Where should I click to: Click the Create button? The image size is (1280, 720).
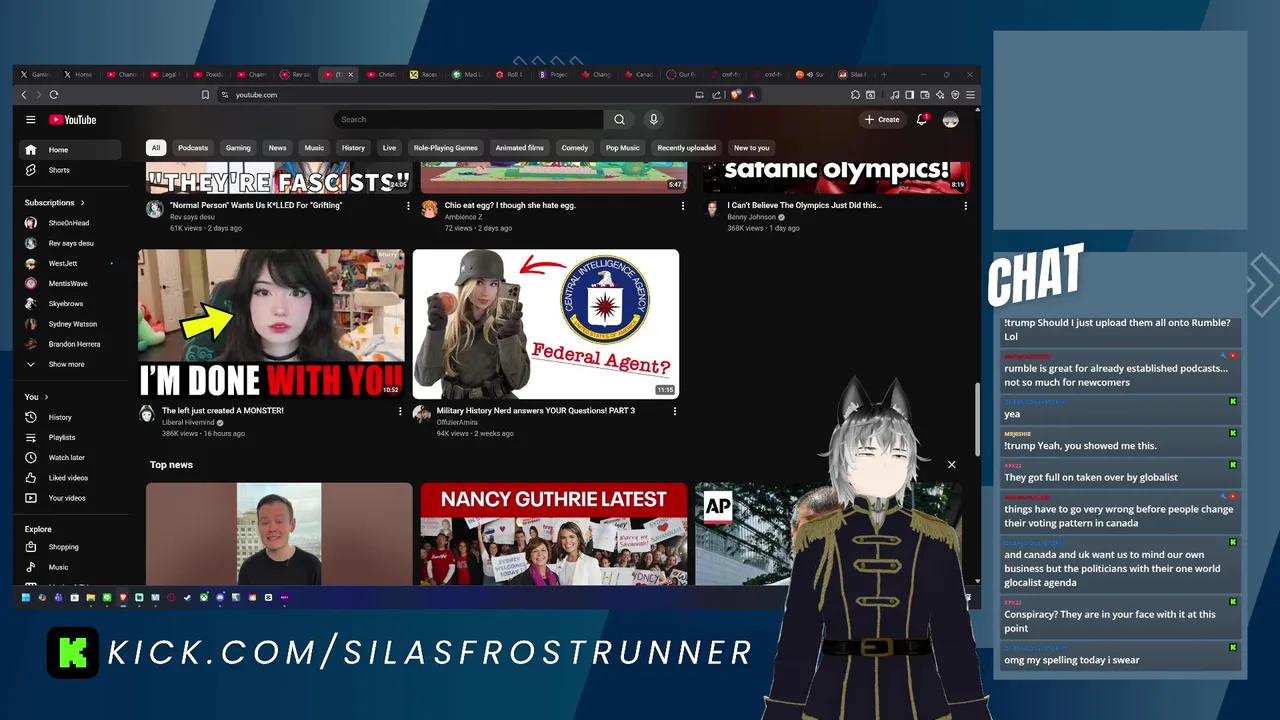pos(882,119)
